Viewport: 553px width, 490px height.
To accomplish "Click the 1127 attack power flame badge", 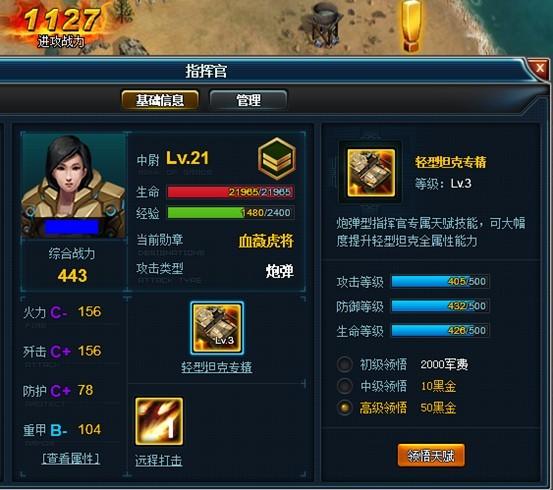I will coord(61,27).
